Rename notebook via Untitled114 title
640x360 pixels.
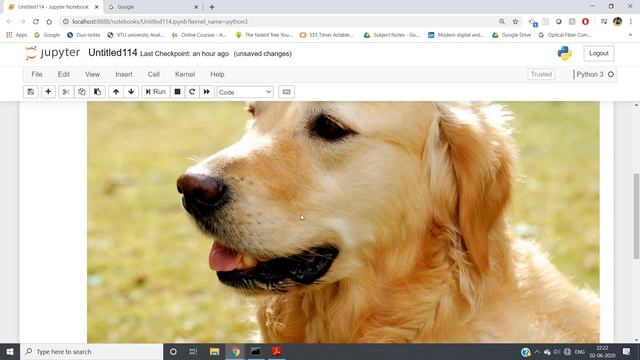coord(113,53)
